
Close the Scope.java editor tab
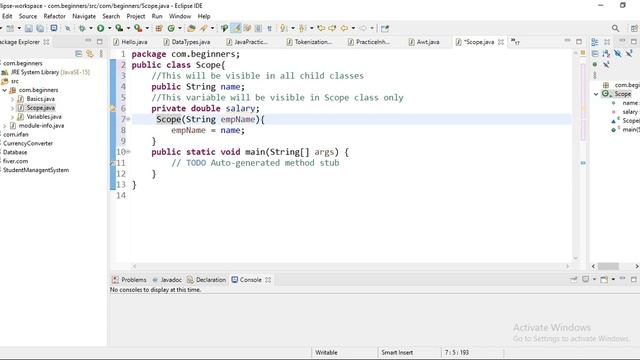501,42
